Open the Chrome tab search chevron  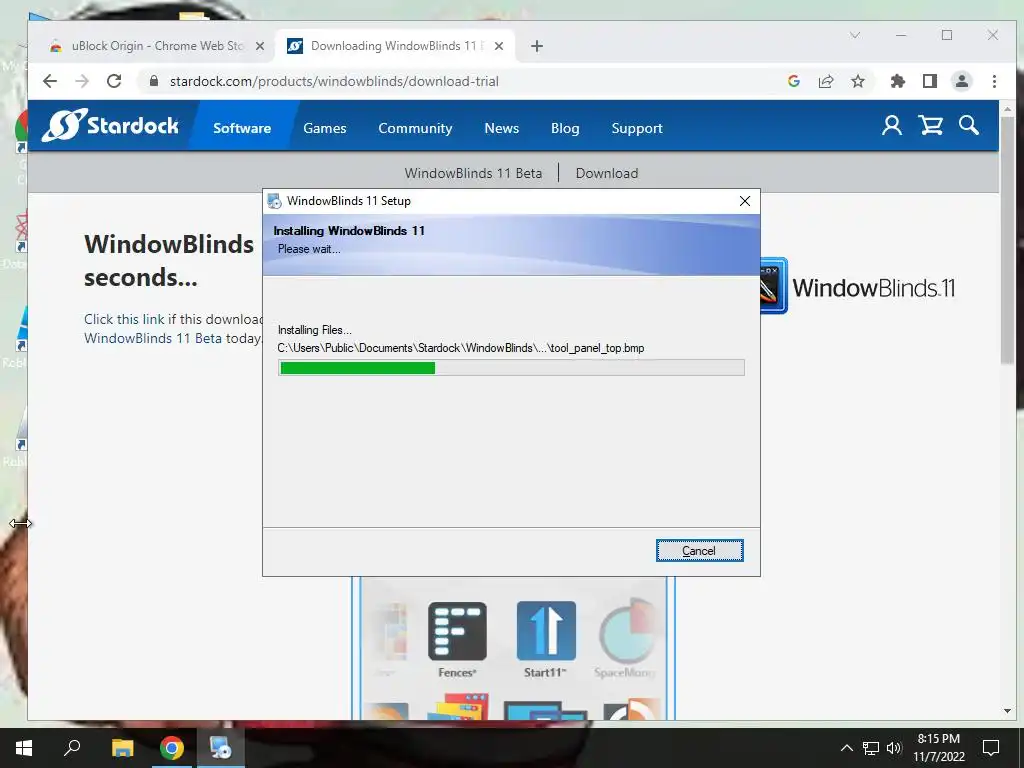click(x=855, y=35)
